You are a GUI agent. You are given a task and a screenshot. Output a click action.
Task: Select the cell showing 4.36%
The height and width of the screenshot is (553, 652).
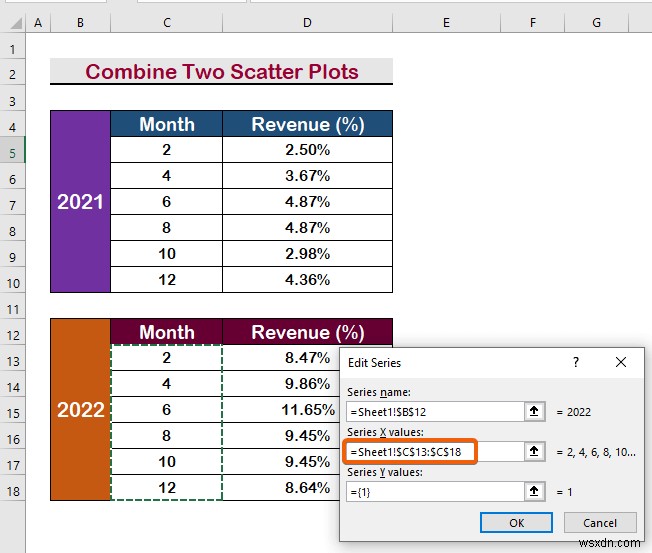(x=307, y=279)
